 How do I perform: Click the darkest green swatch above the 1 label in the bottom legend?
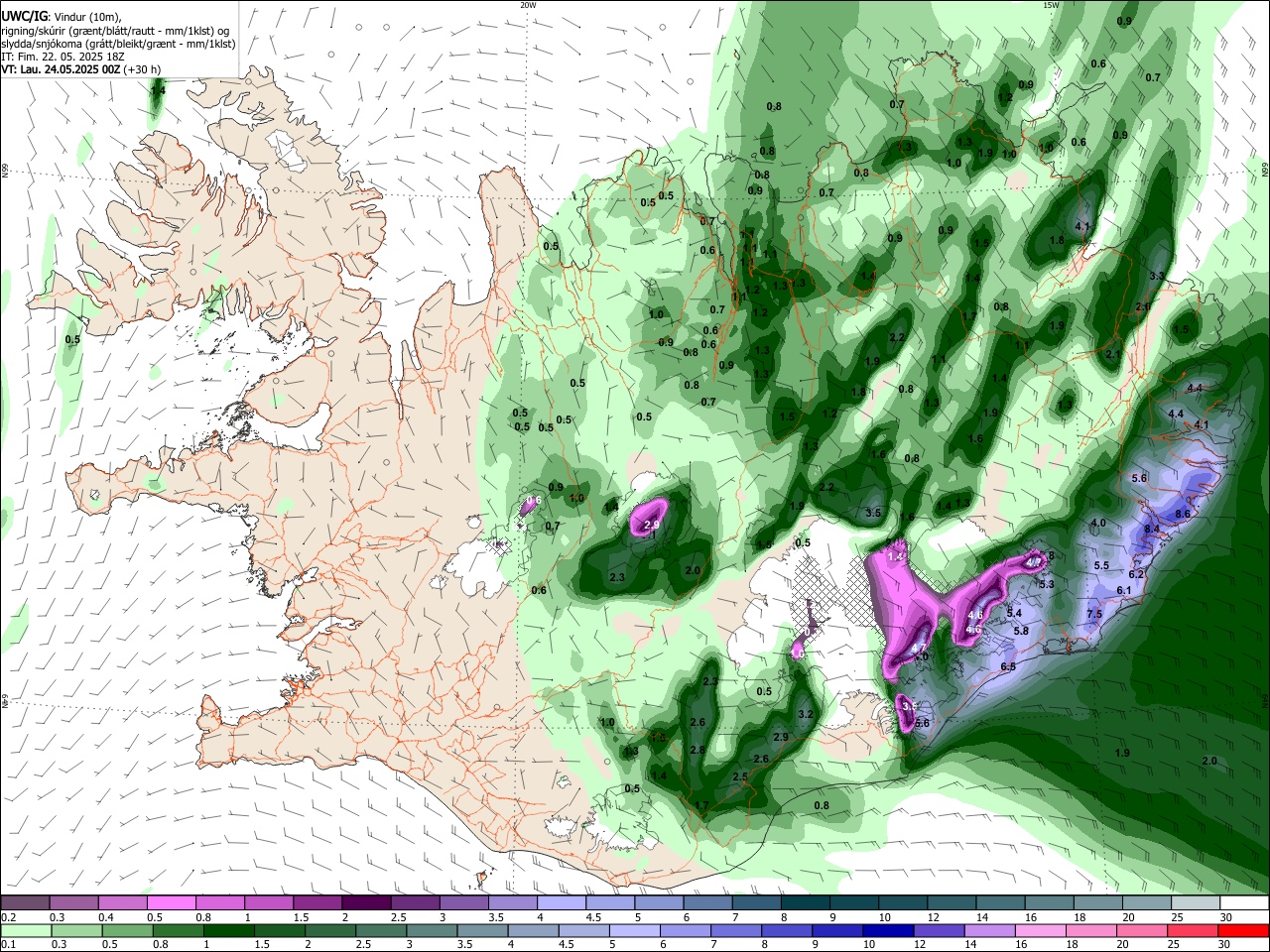coord(228,930)
